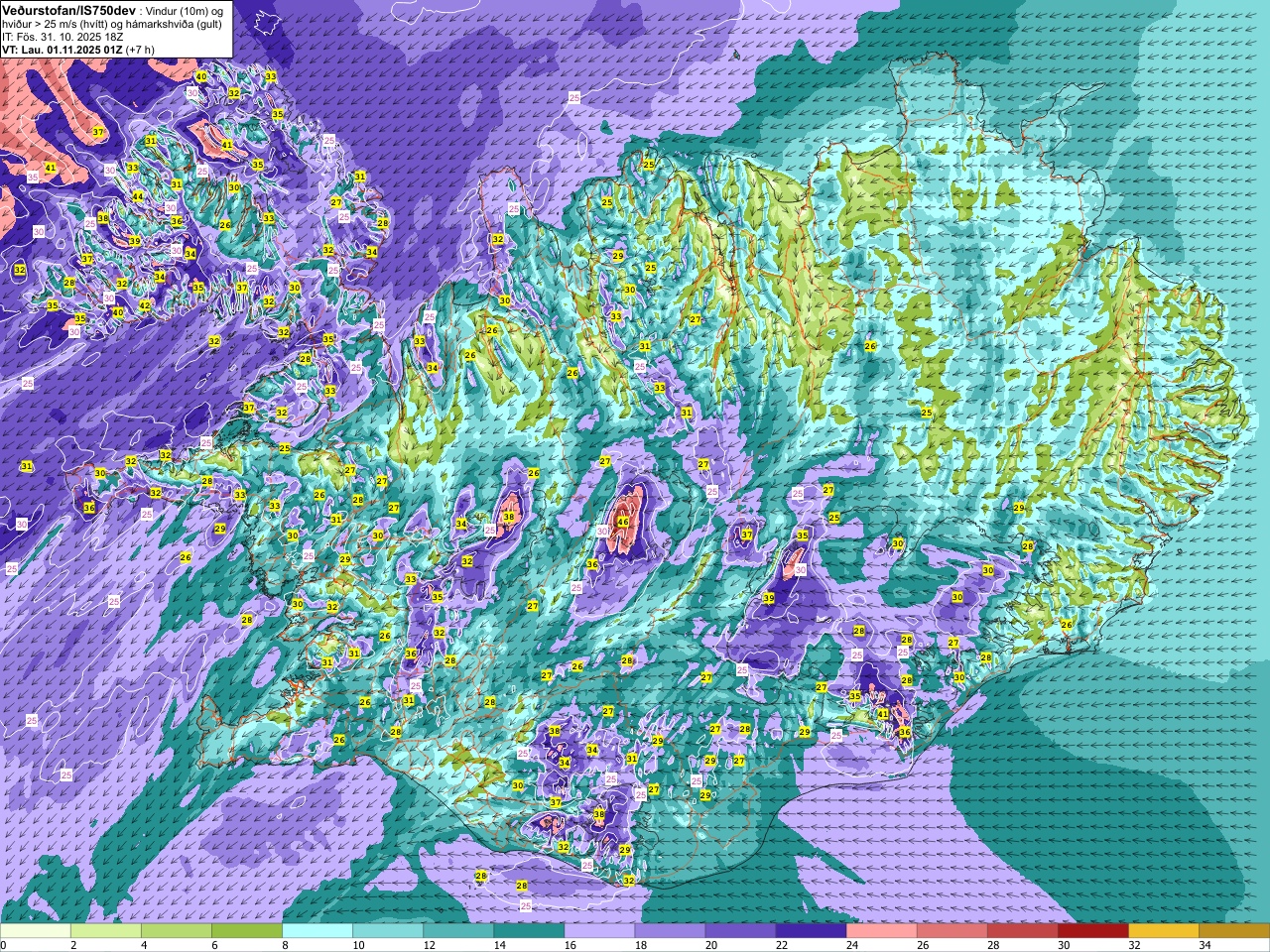The height and width of the screenshot is (952, 1270).
Task: Click the 'VT: Lau. 01.11.2025 01Z' valid time
Action: pos(63,49)
